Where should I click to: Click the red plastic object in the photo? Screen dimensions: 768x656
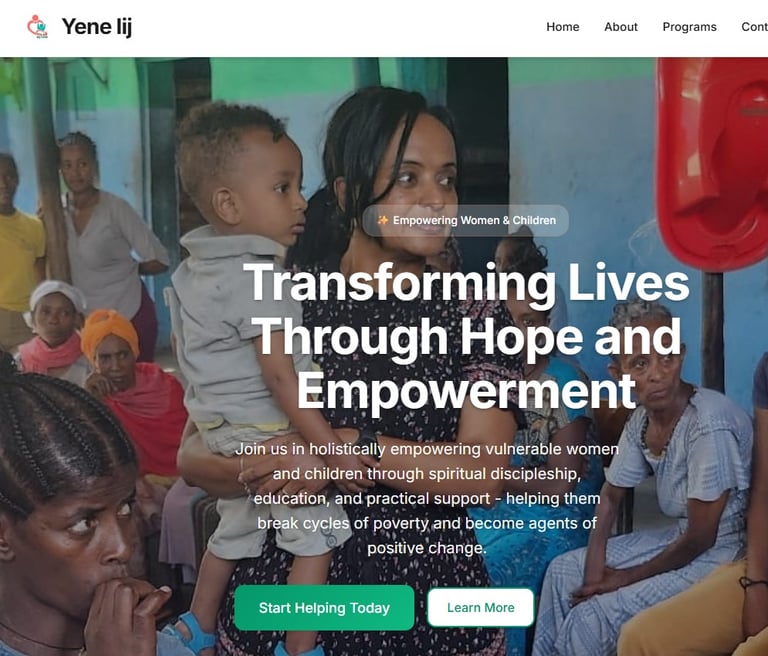click(712, 163)
